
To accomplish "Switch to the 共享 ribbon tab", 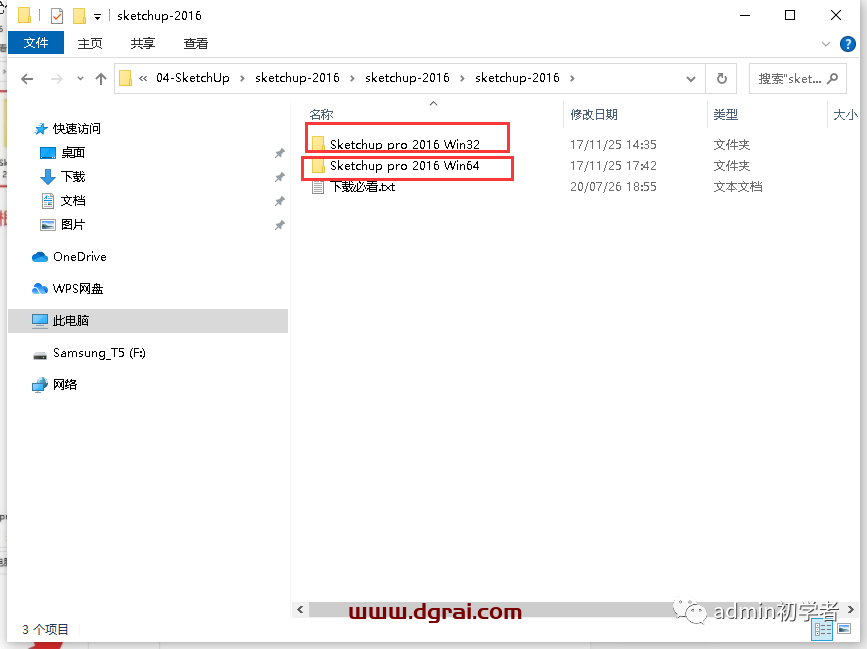I will click(143, 43).
